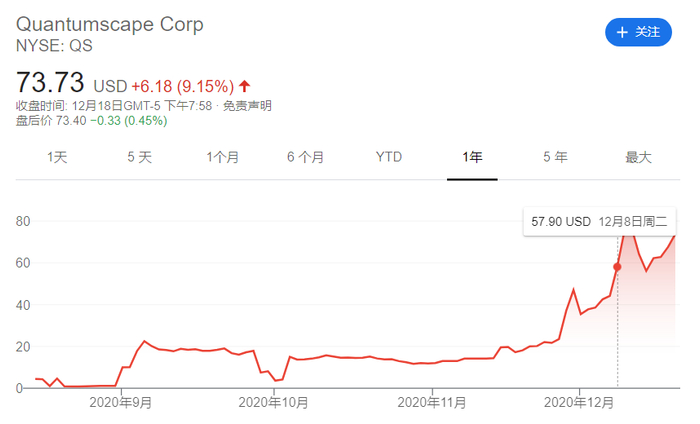Image resolution: width=700 pixels, height=424 pixels.
Task: Click the 2020年9月 axis label
Action: [x=120, y=402]
